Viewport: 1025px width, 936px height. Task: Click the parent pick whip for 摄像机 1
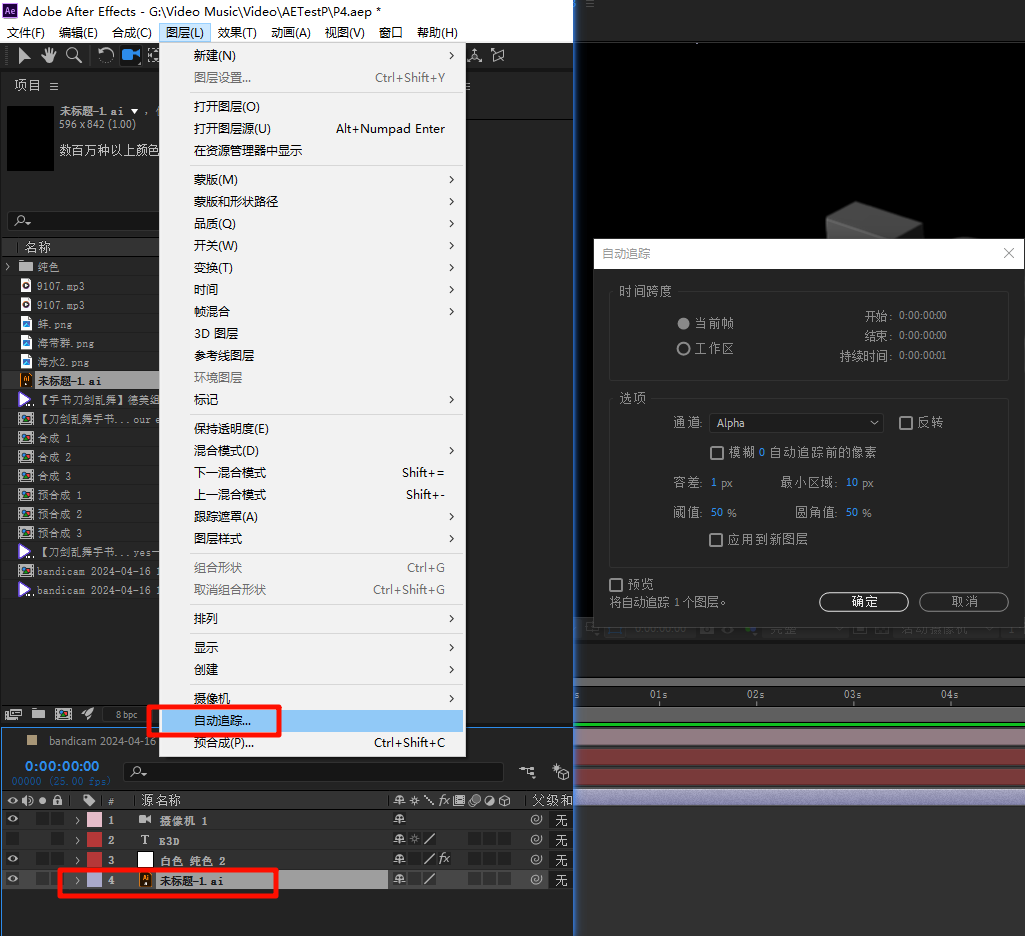tap(536, 820)
